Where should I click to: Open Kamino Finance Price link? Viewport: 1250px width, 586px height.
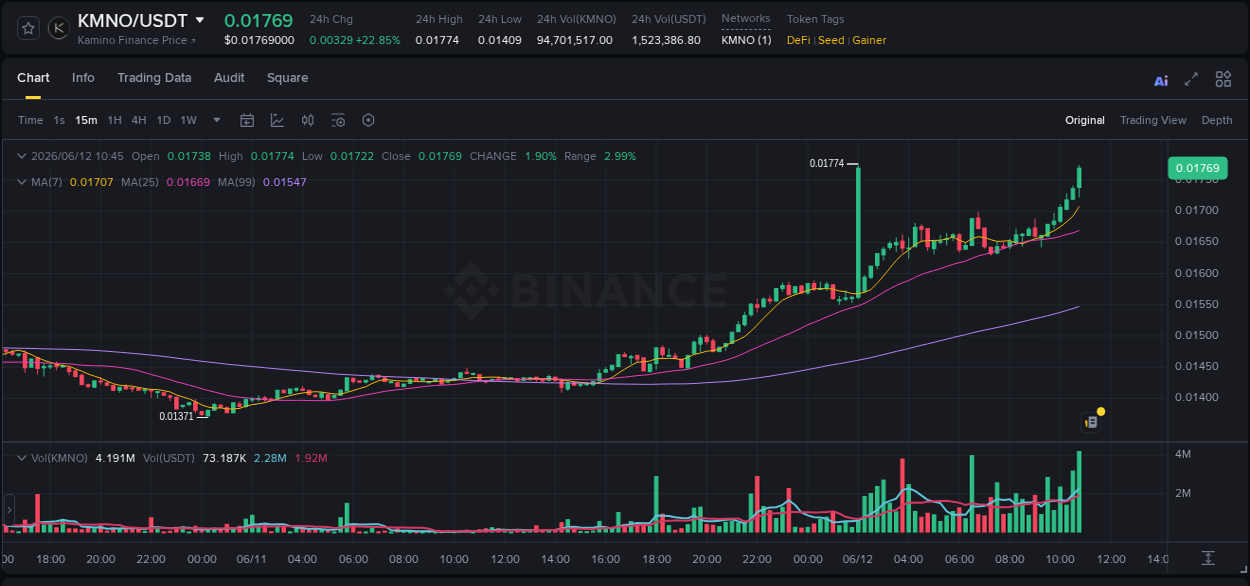coord(137,40)
